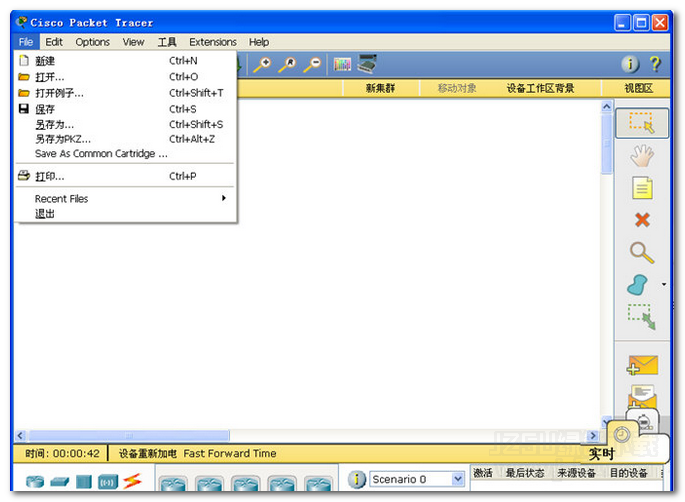Click the 来源设备 column header
The width and height of the screenshot is (685, 502).
pos(577,473)
